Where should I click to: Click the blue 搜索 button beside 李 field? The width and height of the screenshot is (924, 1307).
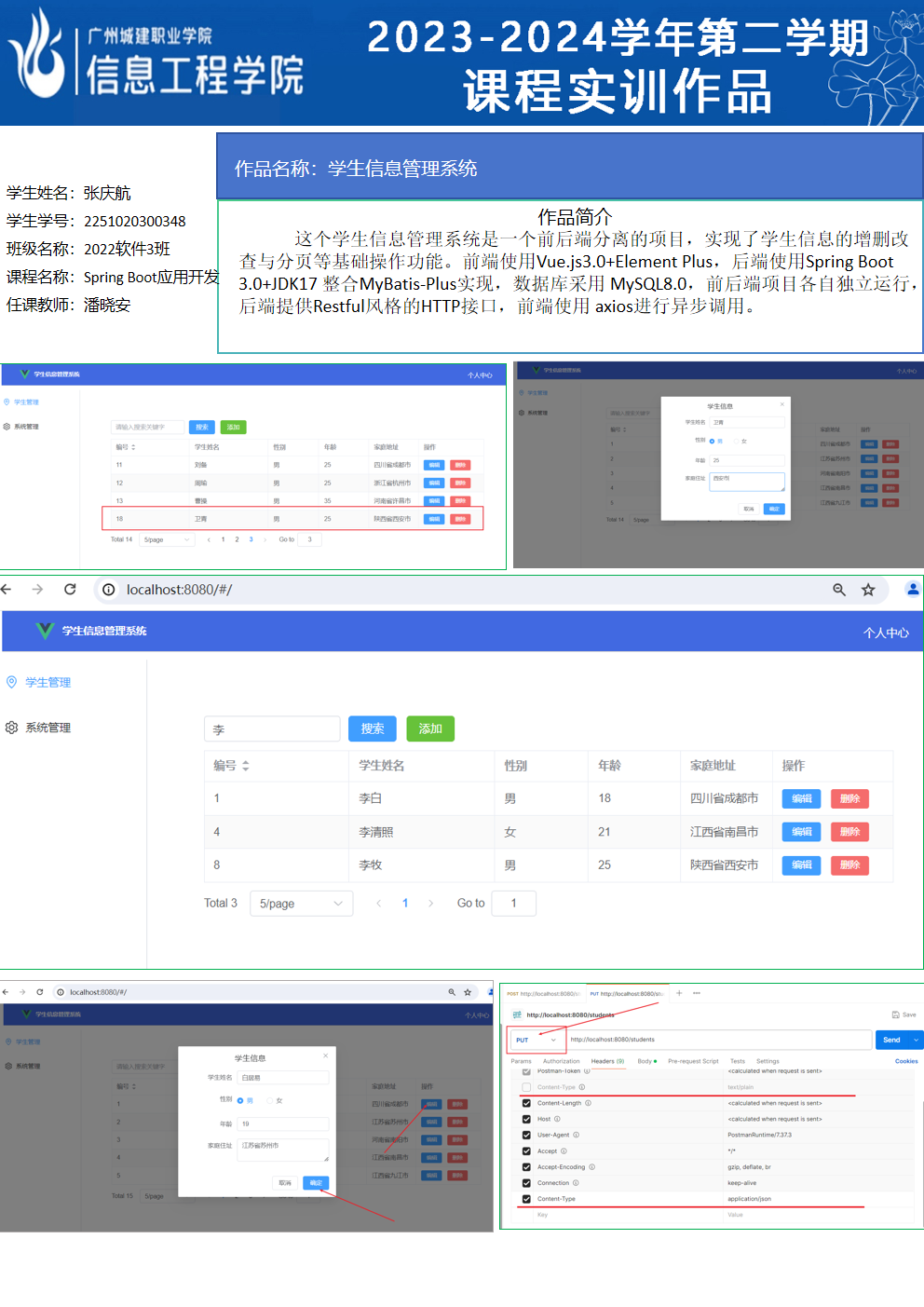373,728
